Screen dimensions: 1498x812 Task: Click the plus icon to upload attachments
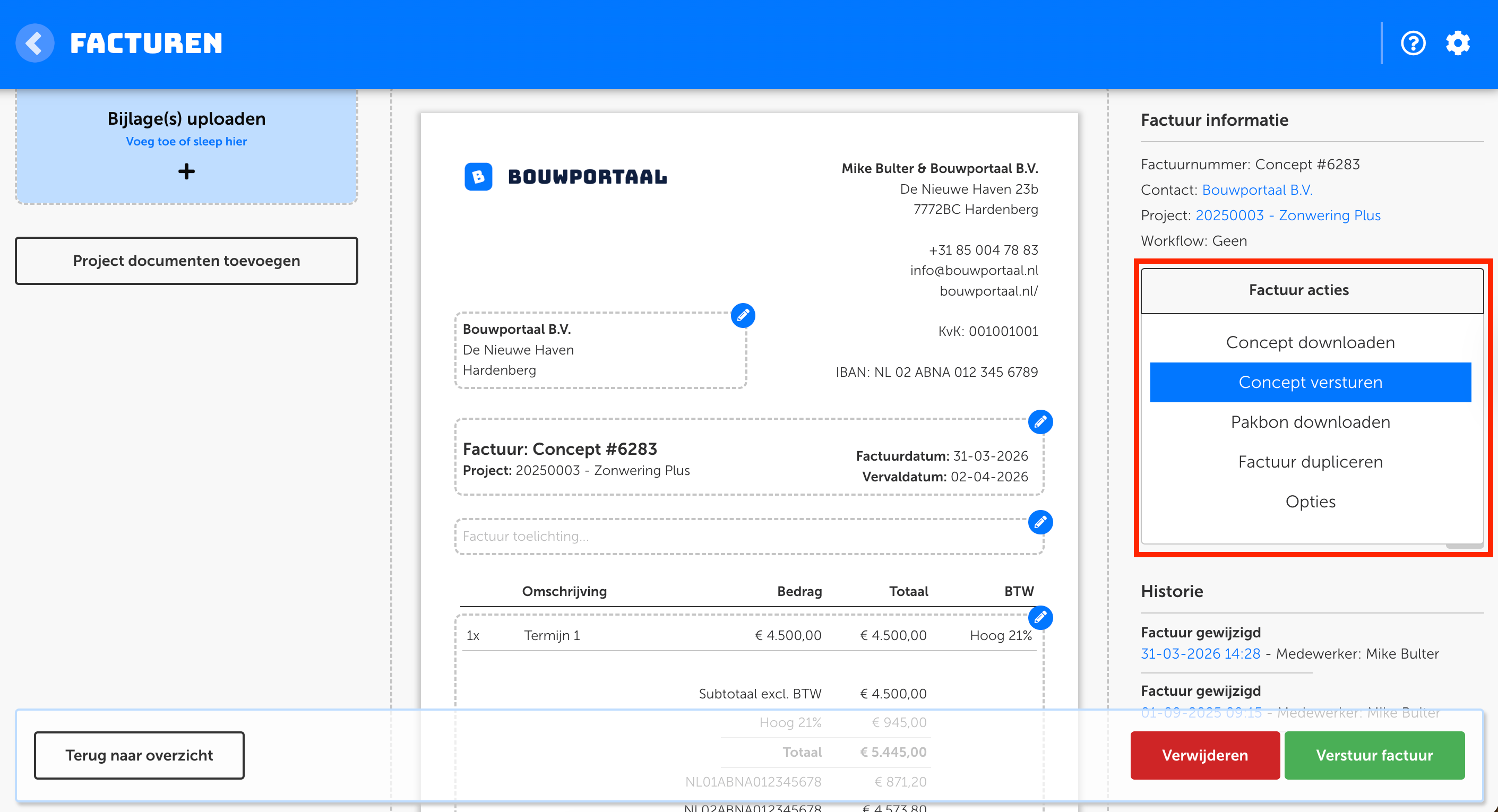186,171
